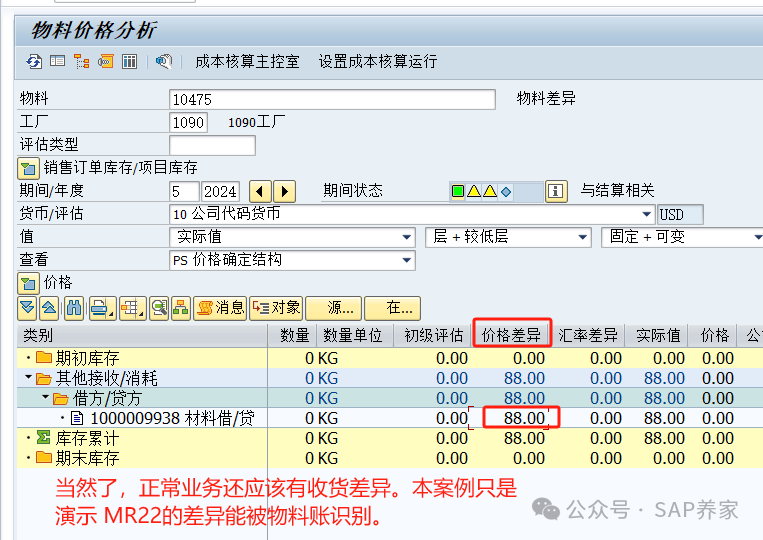Viewport: 763px width, 540px height.
Task: Click the empty 评估类型 field
Action: (212, 145)
